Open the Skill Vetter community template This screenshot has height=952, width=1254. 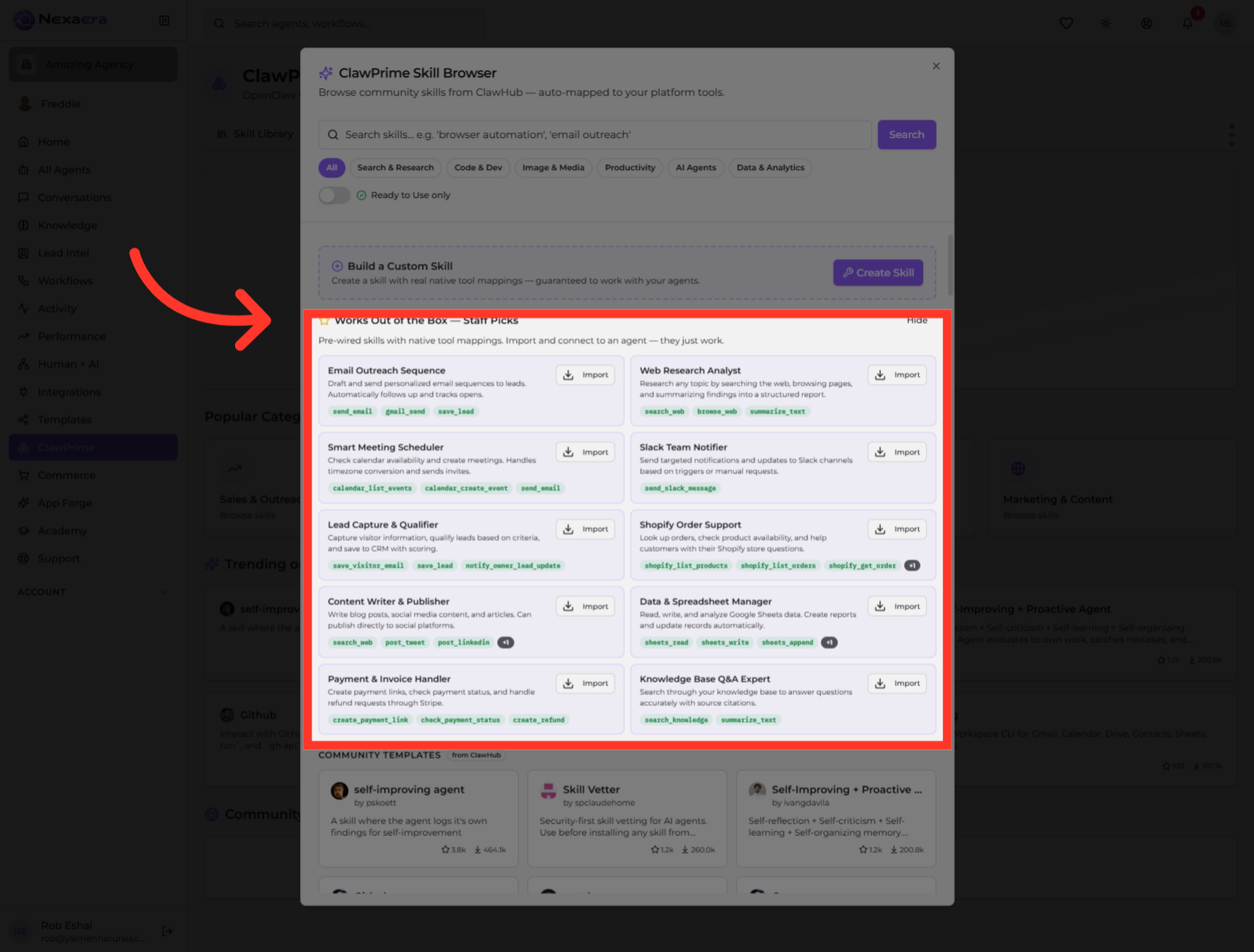click(627, 818)
